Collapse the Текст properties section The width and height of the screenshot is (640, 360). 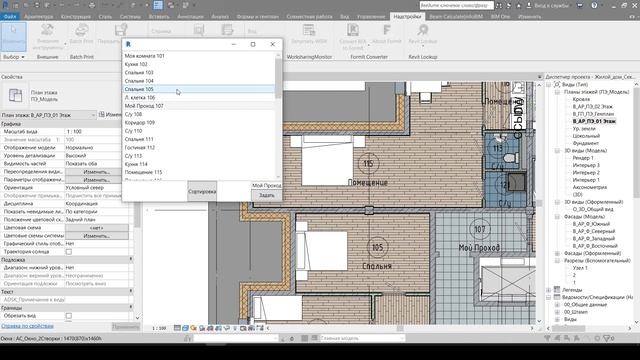[131, 291]
